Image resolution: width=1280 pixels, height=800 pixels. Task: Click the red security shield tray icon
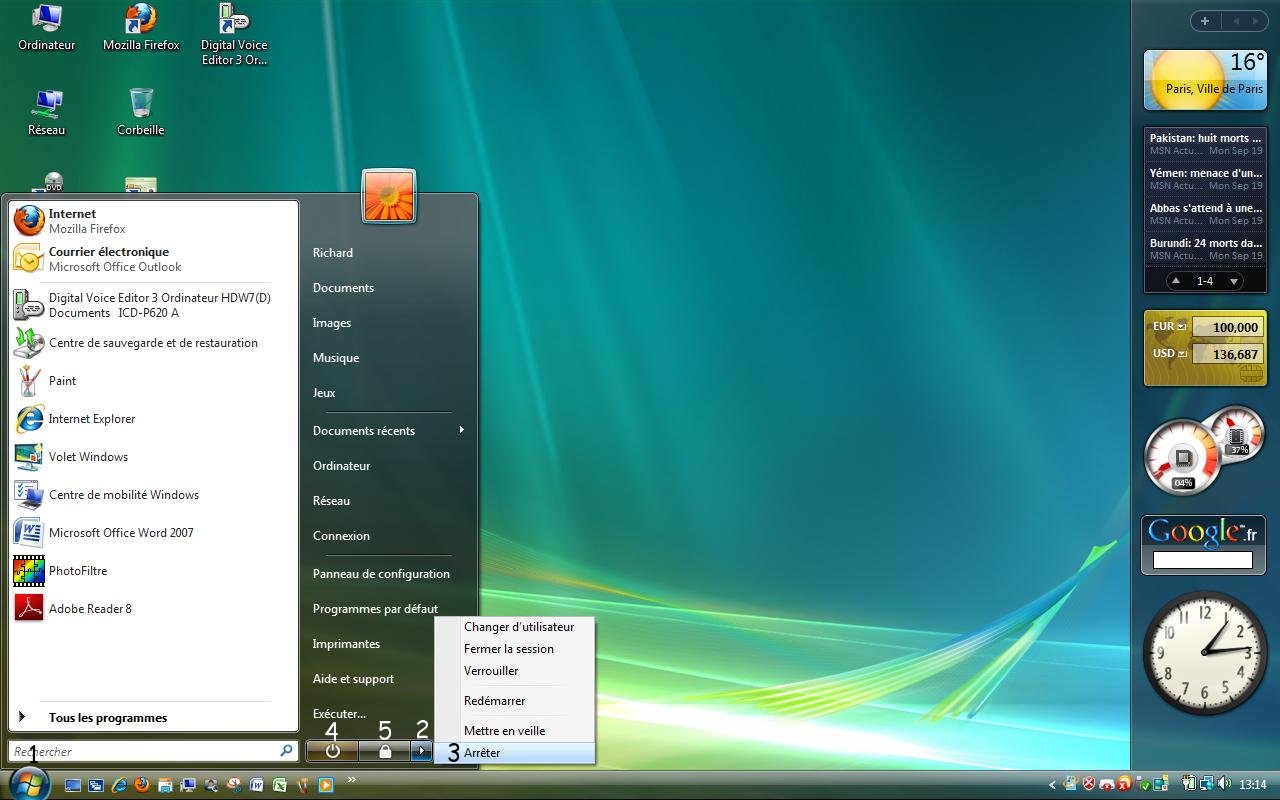(1090, 784)
